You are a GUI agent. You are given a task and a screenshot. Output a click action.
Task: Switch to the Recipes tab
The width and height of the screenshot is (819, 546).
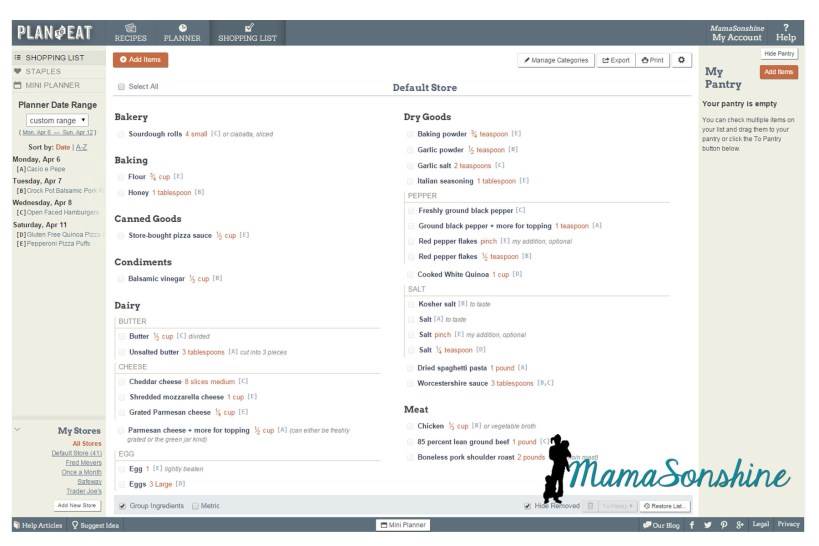point(130,33)
